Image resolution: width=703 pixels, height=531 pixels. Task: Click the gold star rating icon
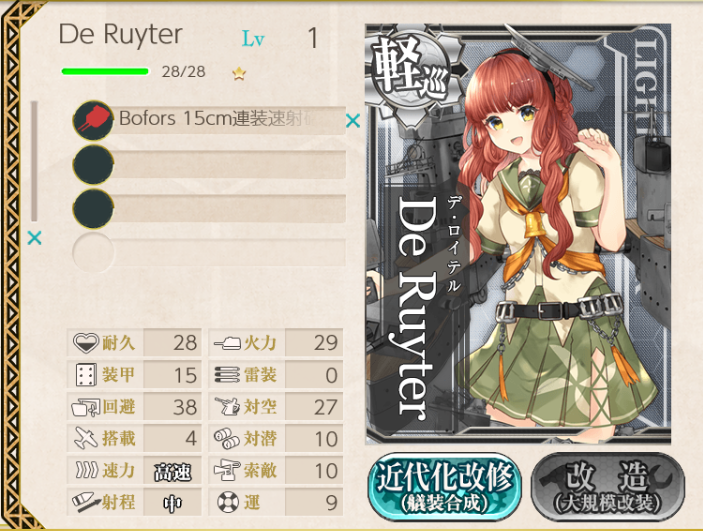tap(239, 73)
